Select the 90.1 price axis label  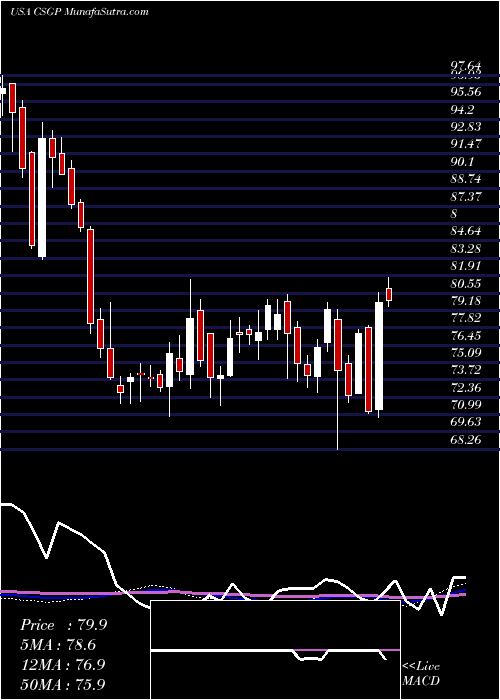[462, 162]
